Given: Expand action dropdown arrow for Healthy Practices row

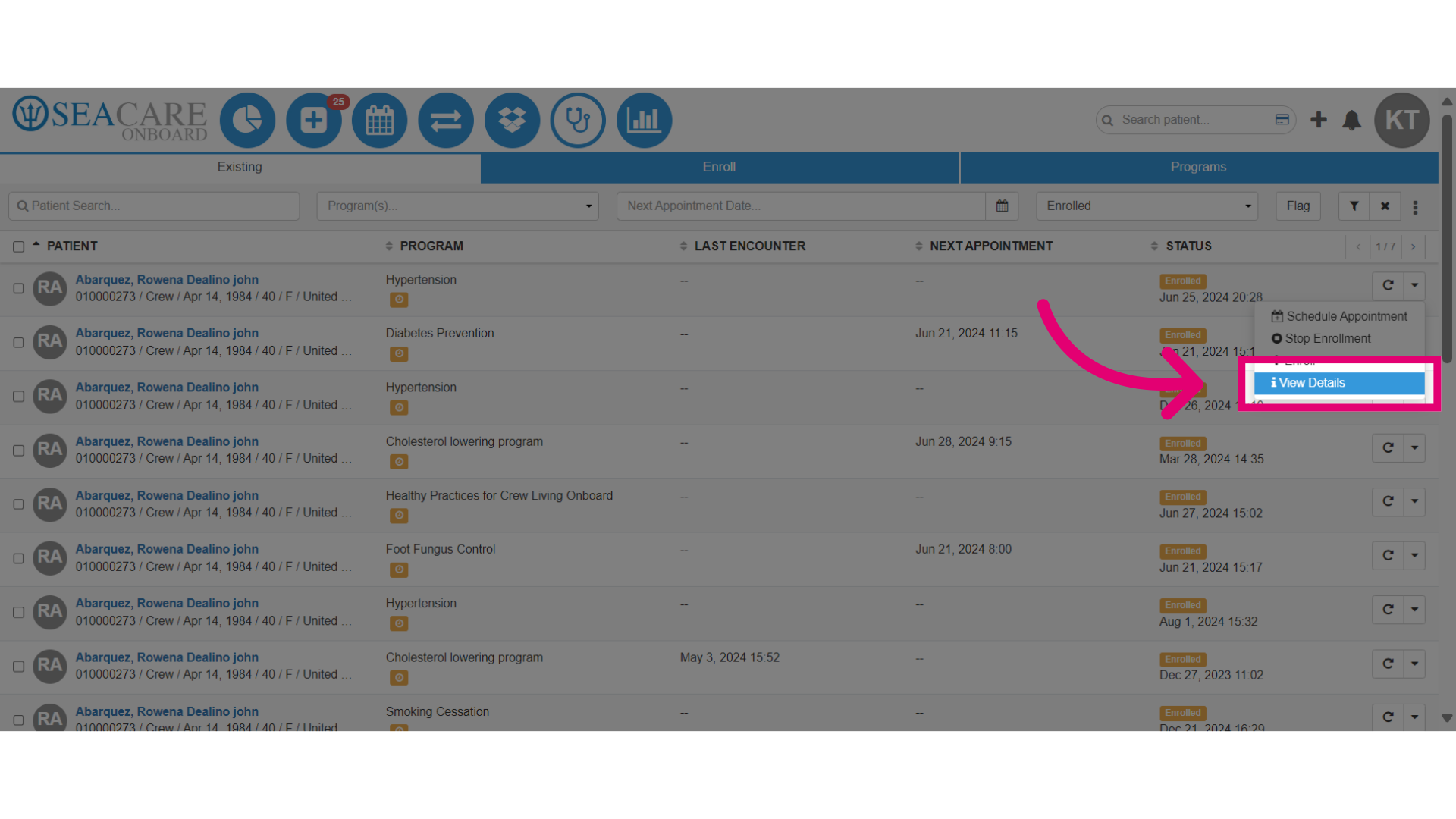Looking at the screenshot, I should click(1414, 502).
